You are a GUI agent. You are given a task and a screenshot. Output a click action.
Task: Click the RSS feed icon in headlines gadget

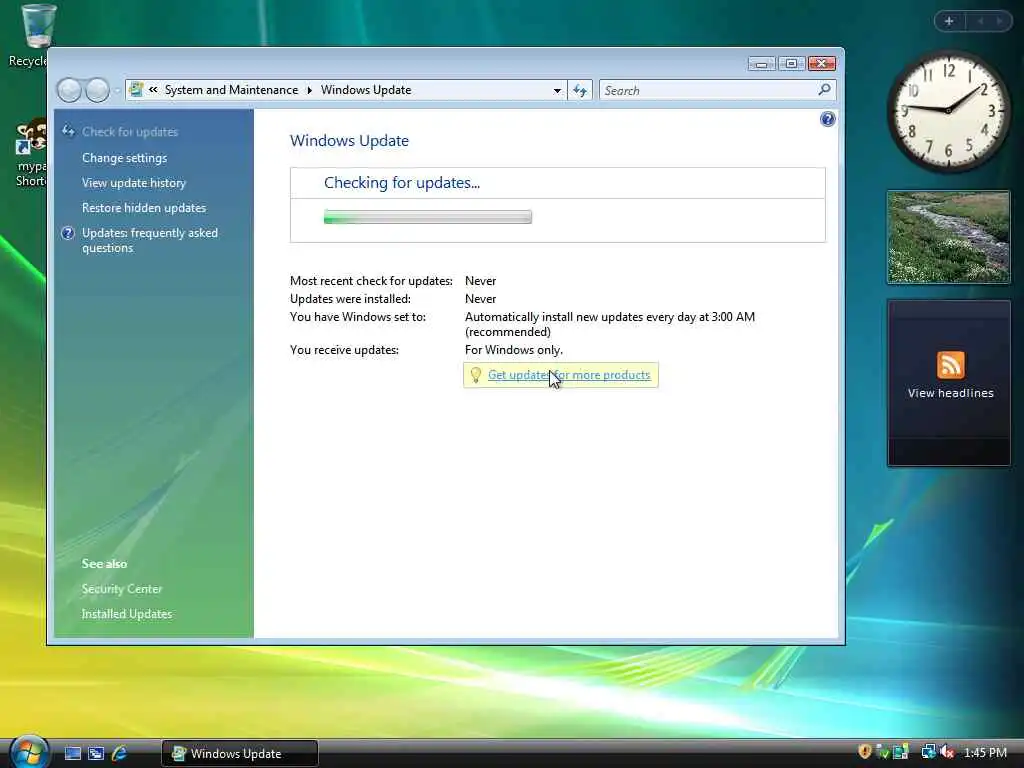coord(950,365)
